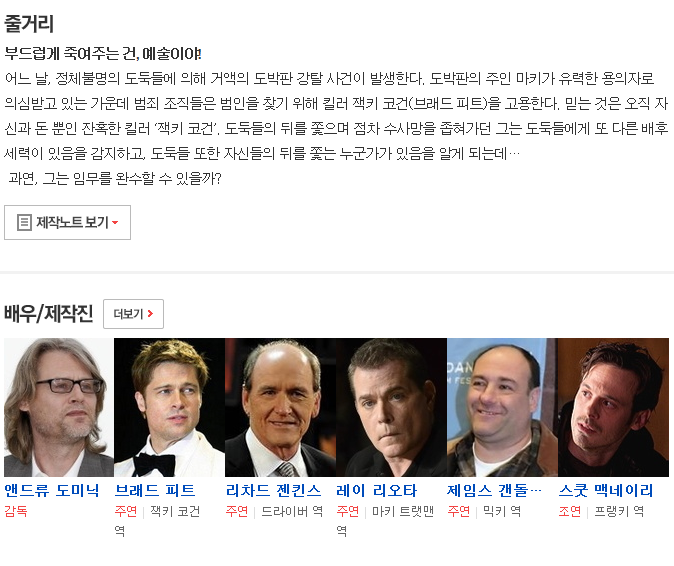The width and height of the screenshot is (674, 566).
Task: Click the 감독 role label under 앤드류 도미닉
Action: (16, 511)
